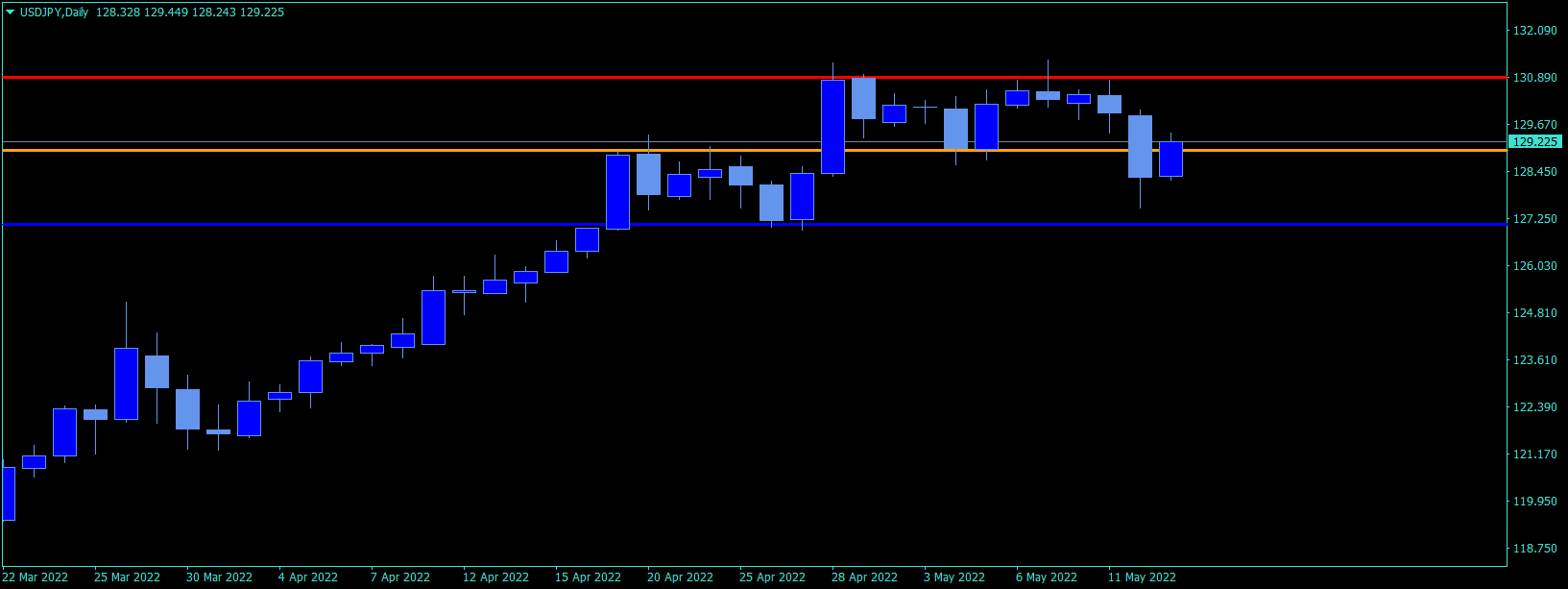Click the price label 126.030

pos(1534,266)
